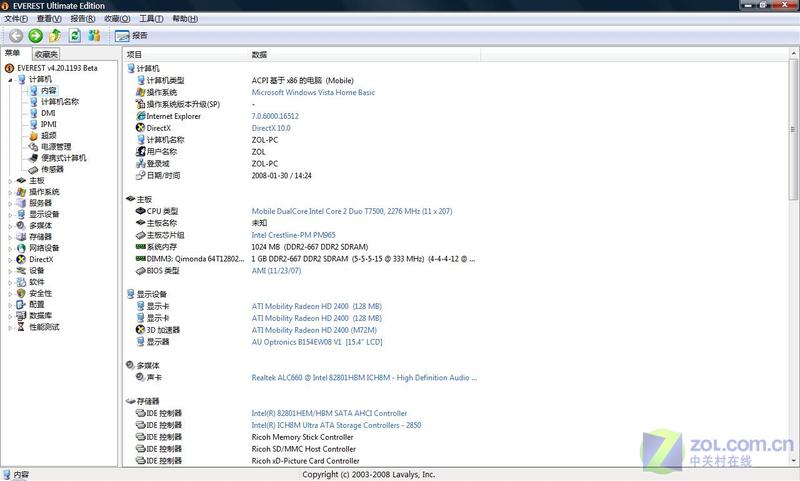Open the 收藏(O) menu
800x481 pixels.
[117, 19]
